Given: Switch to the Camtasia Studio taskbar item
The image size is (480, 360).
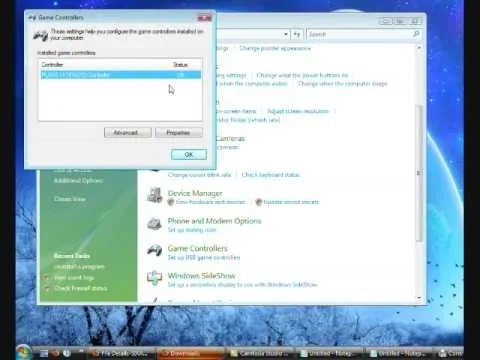Looking at the screenshot, I should click(261, 353).
